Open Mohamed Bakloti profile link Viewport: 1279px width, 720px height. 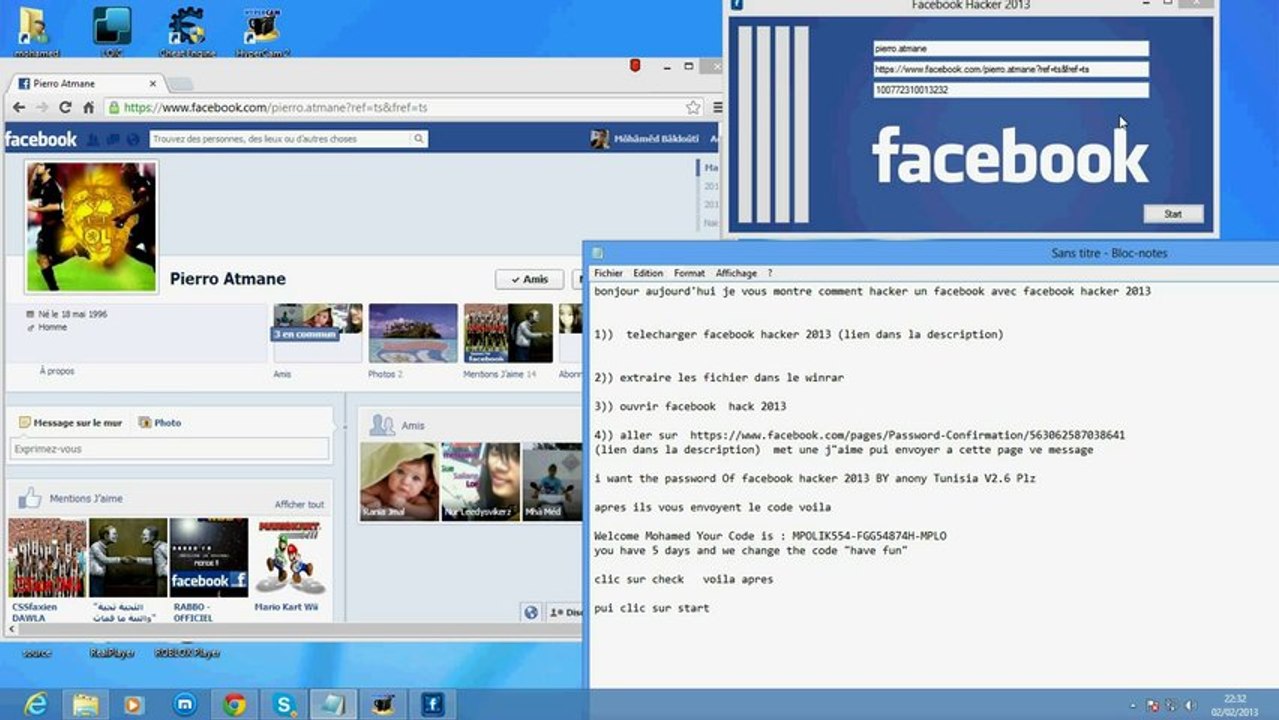[644, 139]
